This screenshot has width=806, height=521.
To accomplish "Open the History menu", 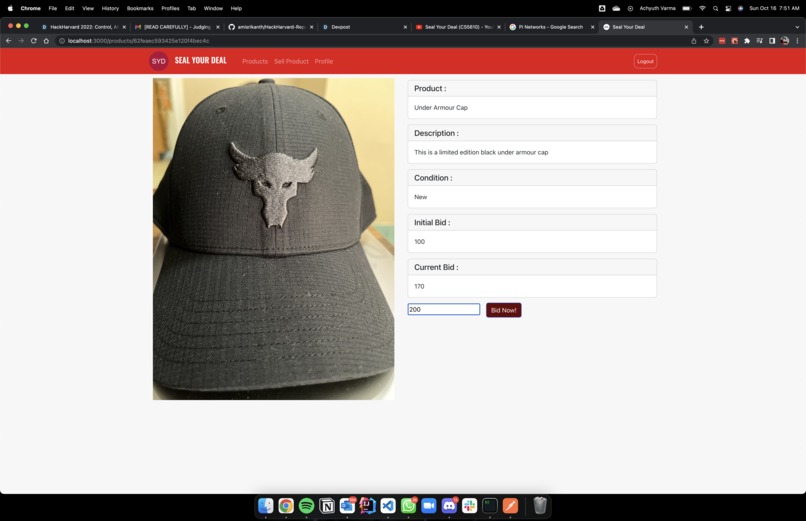I will (110, 8).
